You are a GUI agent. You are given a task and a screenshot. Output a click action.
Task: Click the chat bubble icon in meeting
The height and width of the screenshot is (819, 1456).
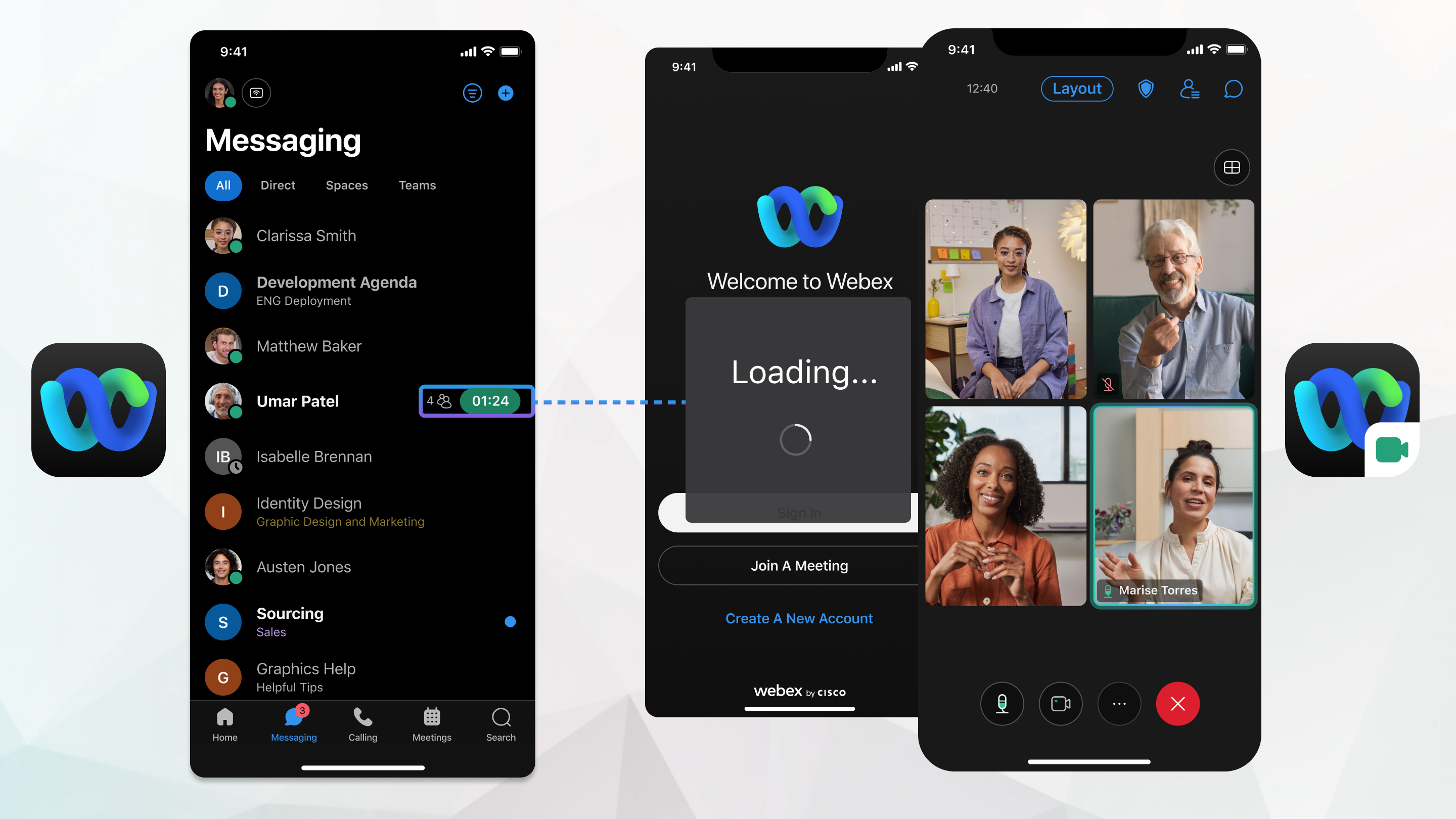(x=1231, y=88)
